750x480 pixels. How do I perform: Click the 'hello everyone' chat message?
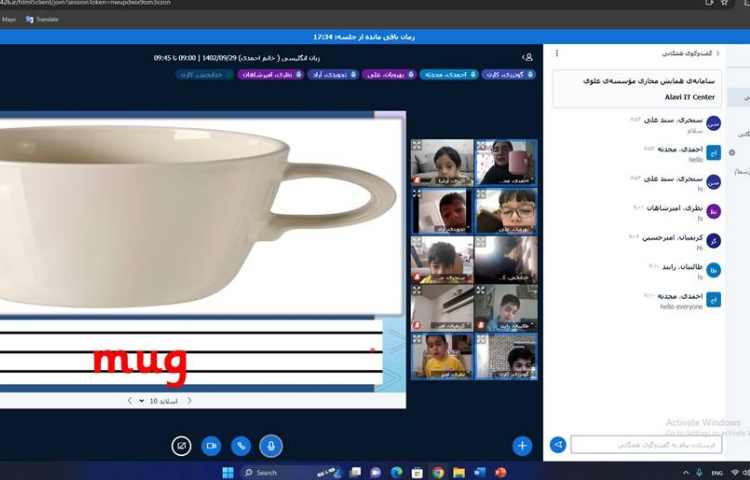[681, 307]
